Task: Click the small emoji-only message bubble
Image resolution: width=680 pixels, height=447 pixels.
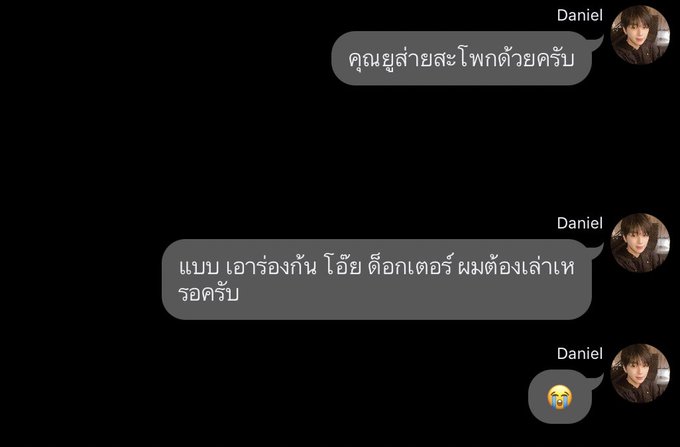Action: (560, 396)
